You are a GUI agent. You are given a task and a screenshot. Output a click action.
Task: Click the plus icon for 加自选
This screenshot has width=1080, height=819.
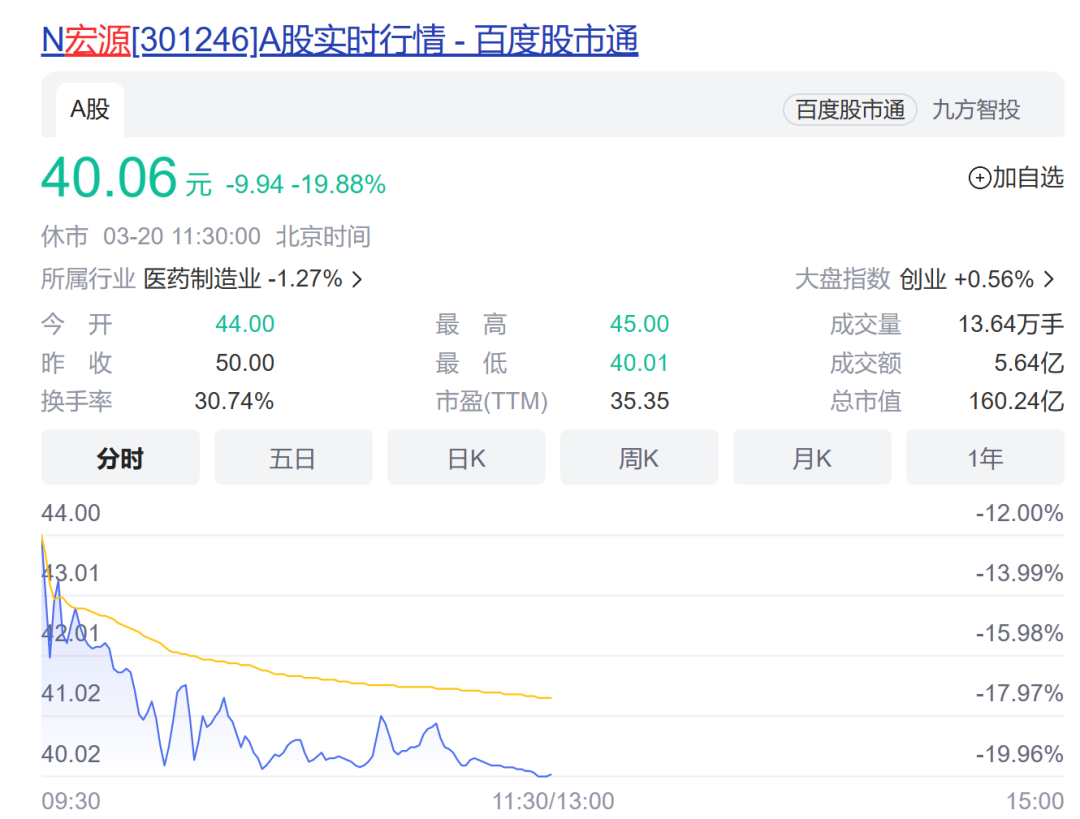tap(979, 178)
